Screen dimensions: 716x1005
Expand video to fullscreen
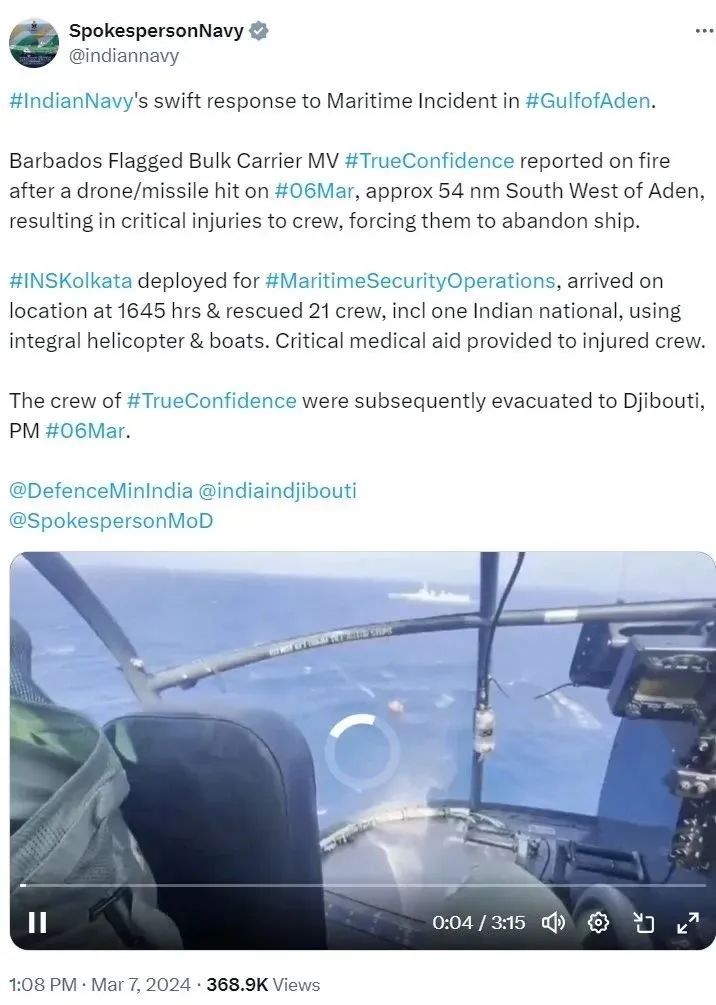(x=688, y=923)
